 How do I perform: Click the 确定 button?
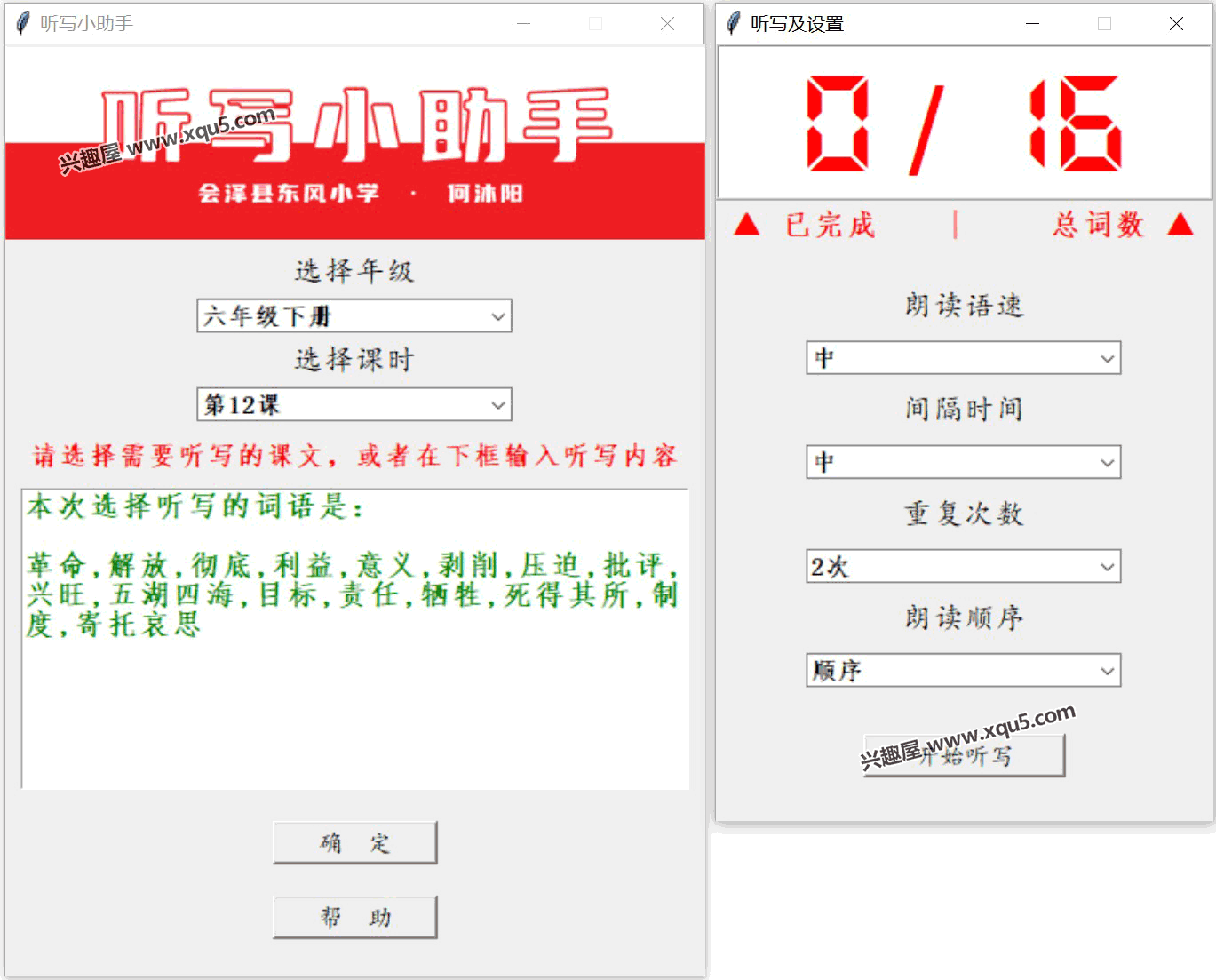(355, 842)
